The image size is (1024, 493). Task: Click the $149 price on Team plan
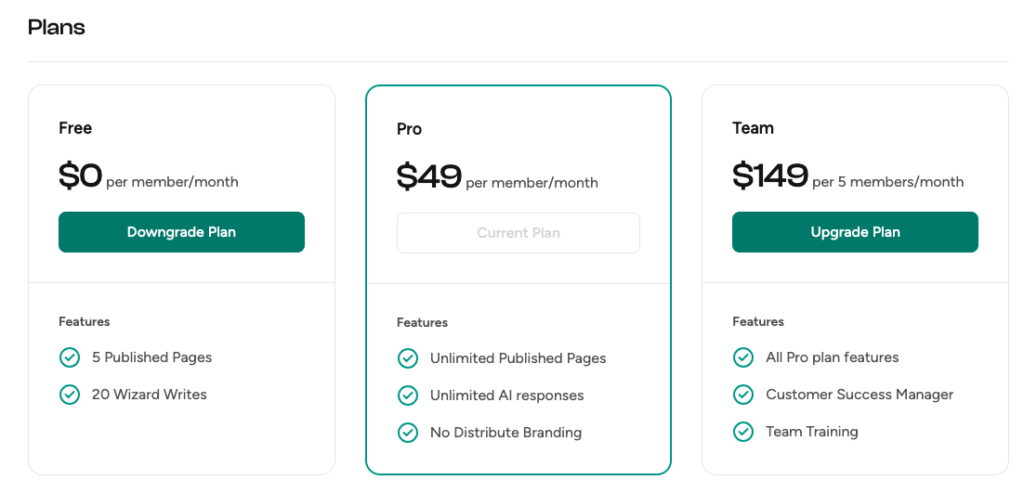pyautogui.click(x=770, y=177)
